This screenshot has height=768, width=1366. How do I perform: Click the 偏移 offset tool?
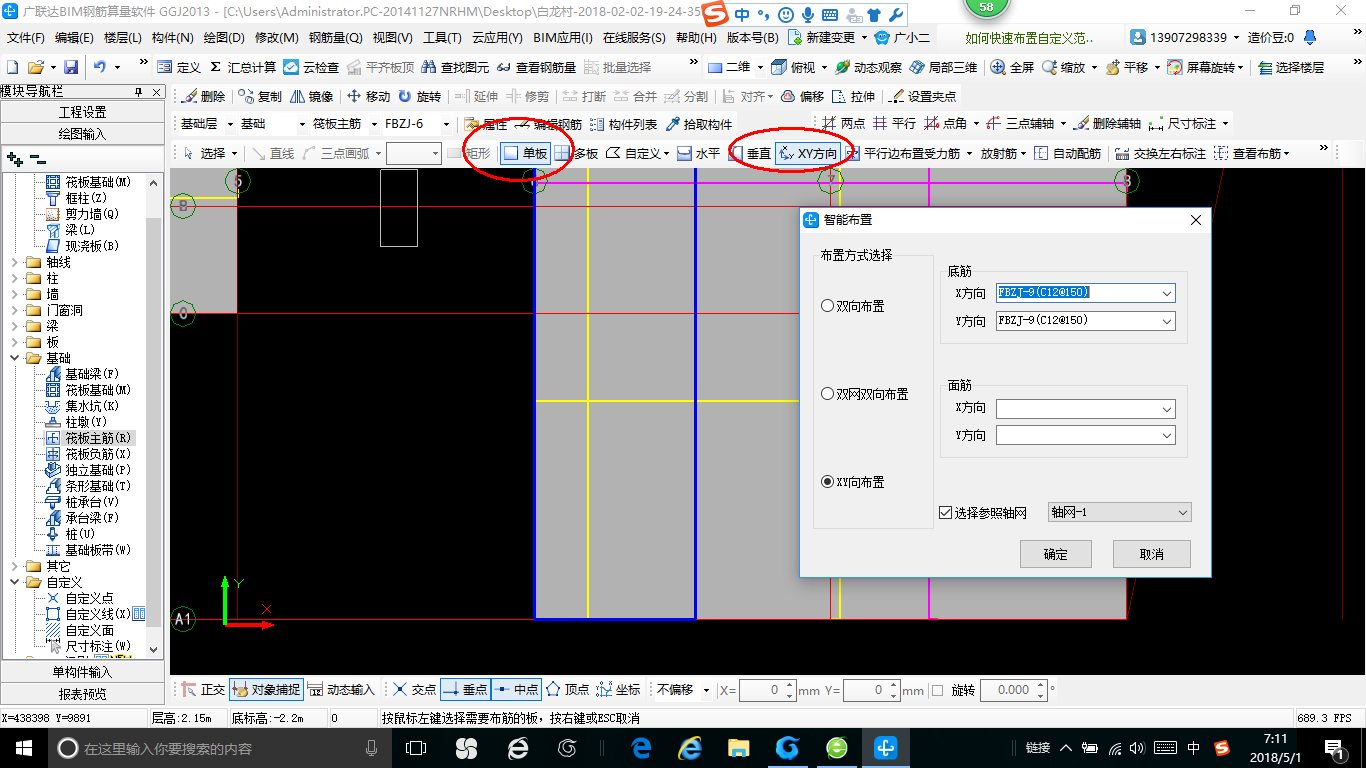point(802,97)
